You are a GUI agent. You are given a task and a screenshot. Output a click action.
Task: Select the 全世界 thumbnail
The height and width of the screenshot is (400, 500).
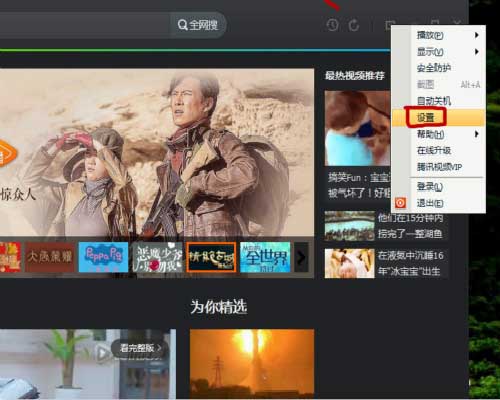(265, 257)
